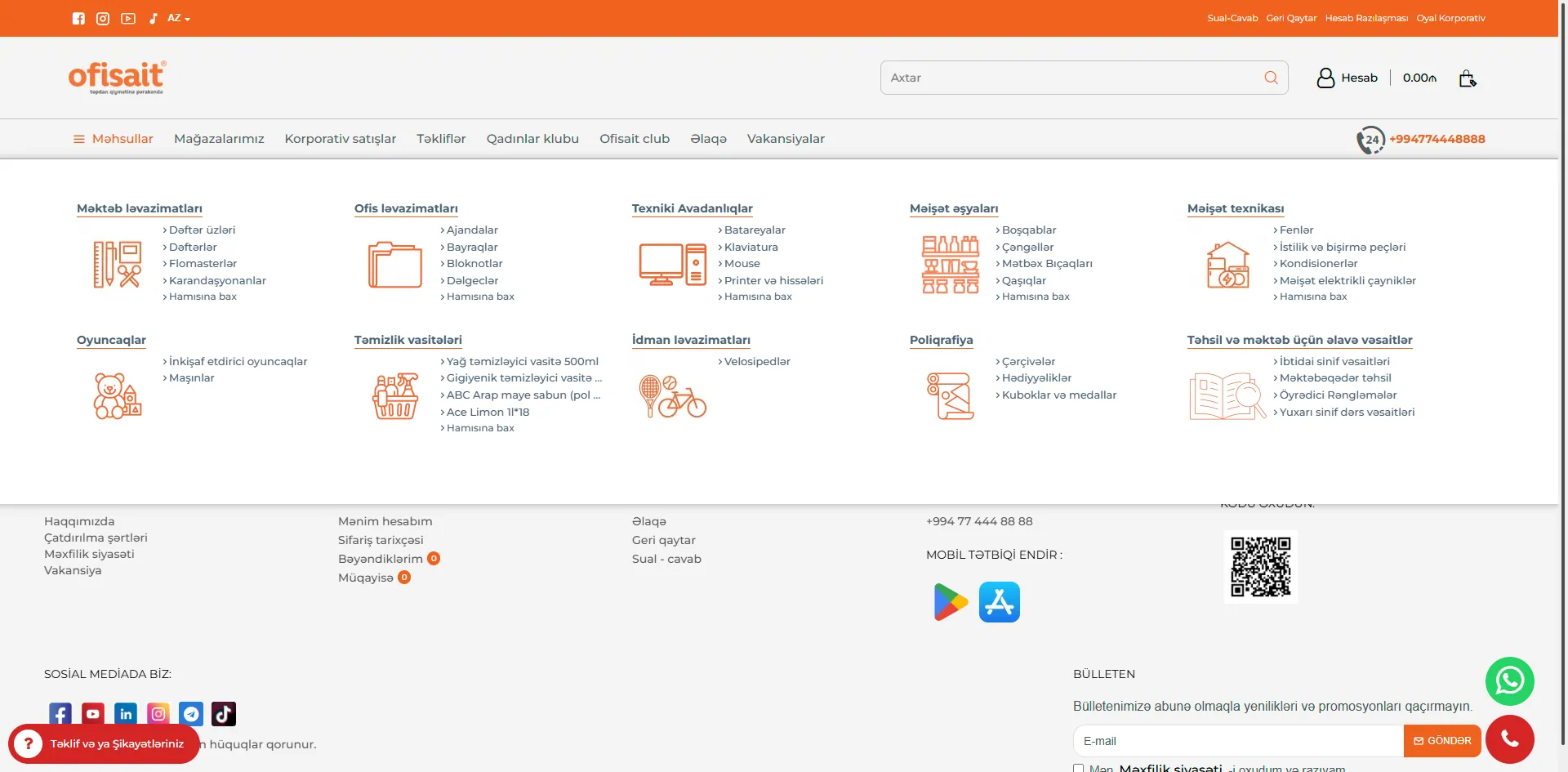Click the Ofis ləvazimatları folder icon

click(x=395, y=265)
